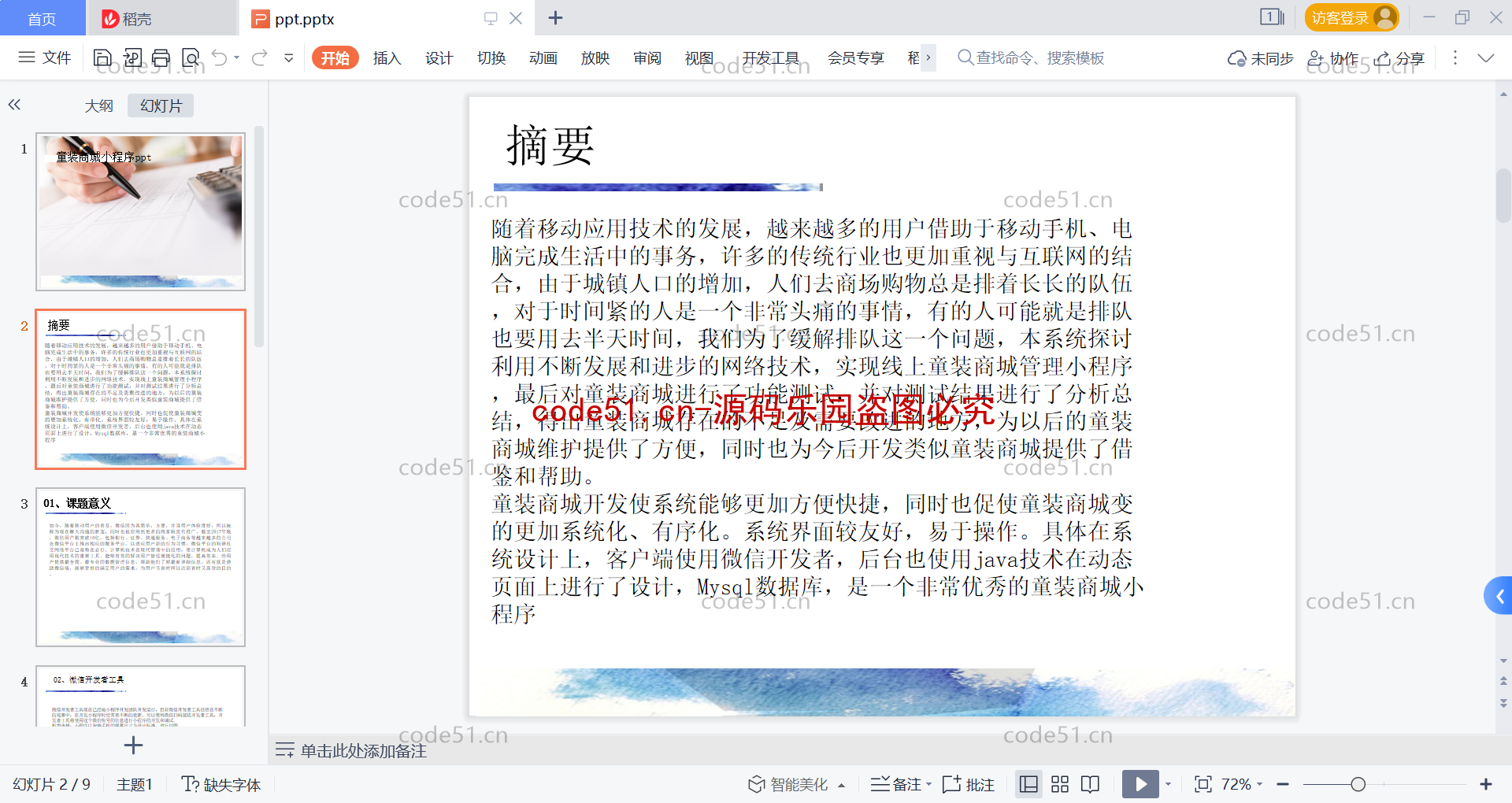The width and height of the screenshot is (1512, 803).
Task: Open the 文件 menu
Action: [x=45, y=57]
